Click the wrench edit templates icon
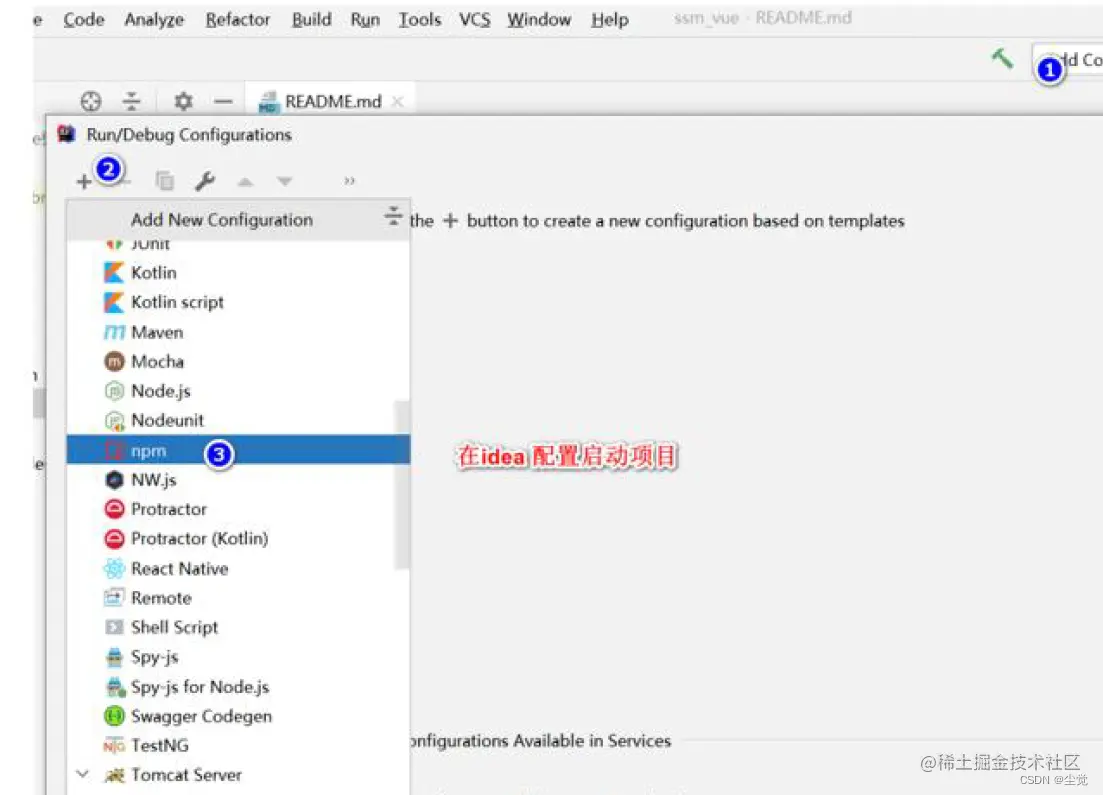Viewport: 1103px width, 795px height. [x=205, y=181]
